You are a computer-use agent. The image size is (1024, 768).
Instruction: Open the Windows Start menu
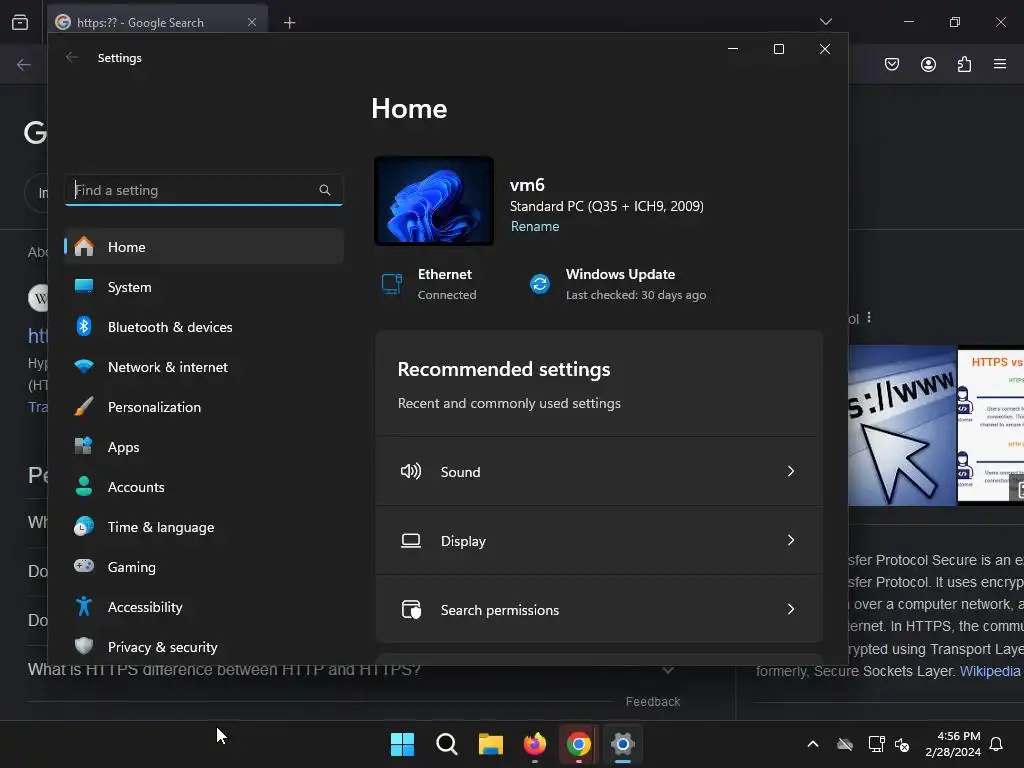pyautogui.click(x=402, y=744)
